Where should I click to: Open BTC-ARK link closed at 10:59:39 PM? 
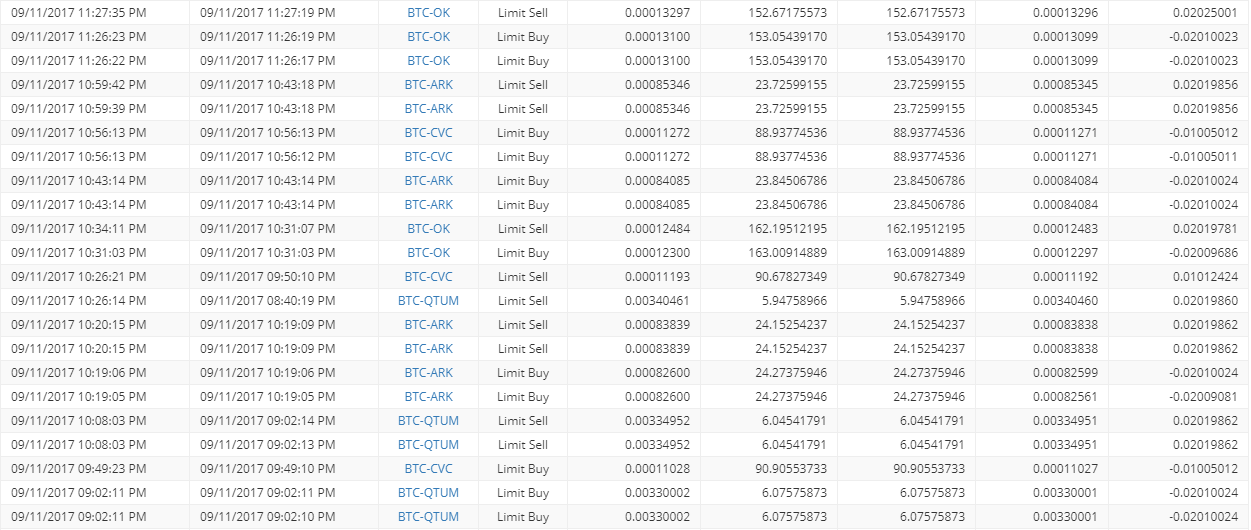[x=428, y=109]
